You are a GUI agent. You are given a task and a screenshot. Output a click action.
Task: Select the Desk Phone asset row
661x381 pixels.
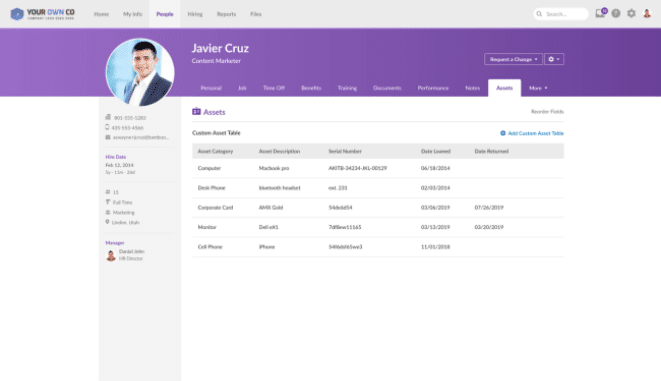click(x=378, y=188)
